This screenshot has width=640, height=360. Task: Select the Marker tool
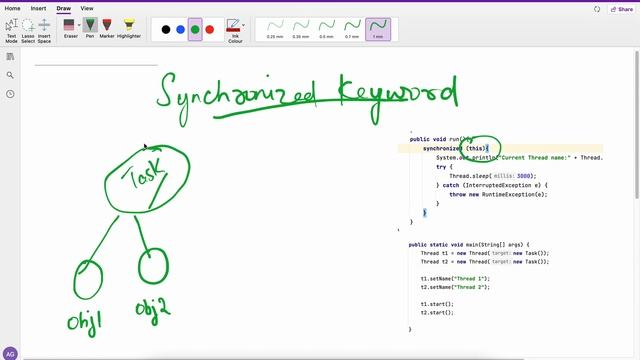tap(107, 29)
